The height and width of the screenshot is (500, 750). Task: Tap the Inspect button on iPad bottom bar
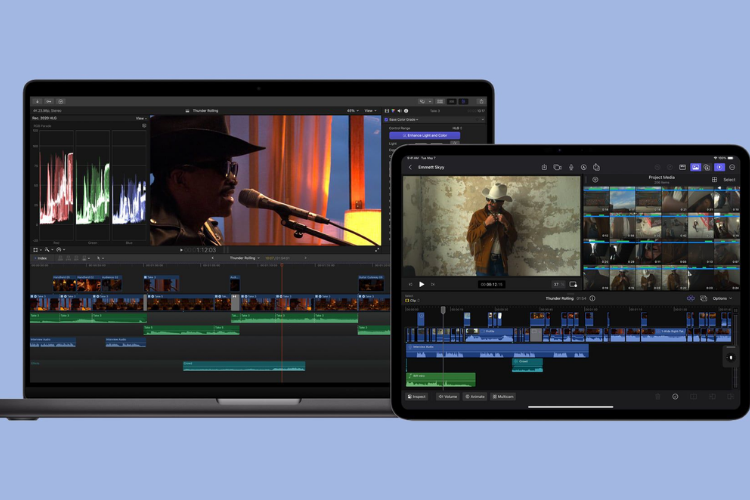click(x=417, y=397)
